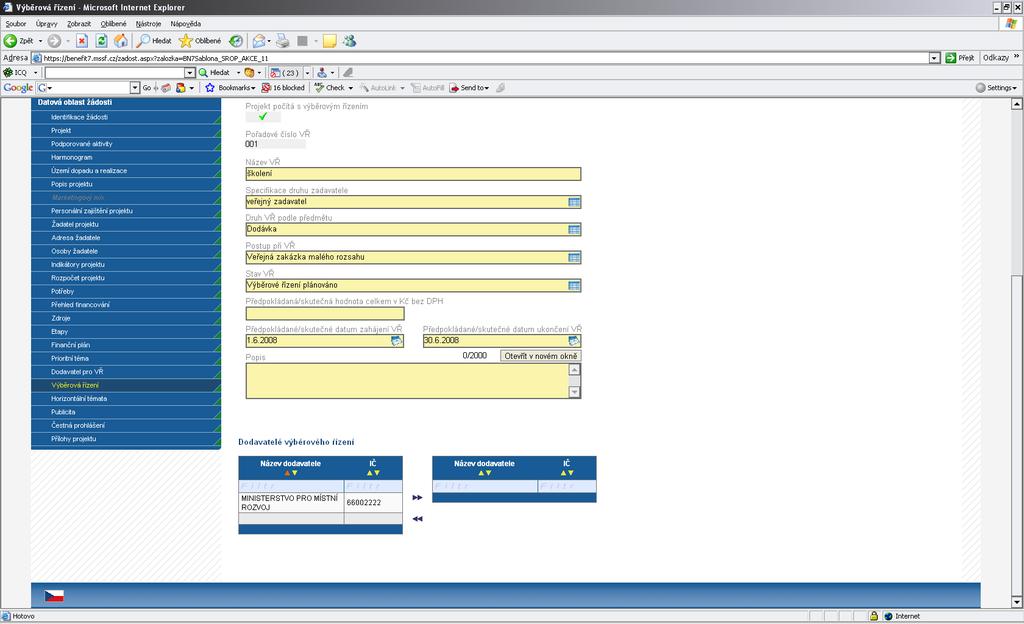Viewport: 1024px width, 624px height.
Task: Open the Nástroje menu
Action: pos(148,23)
